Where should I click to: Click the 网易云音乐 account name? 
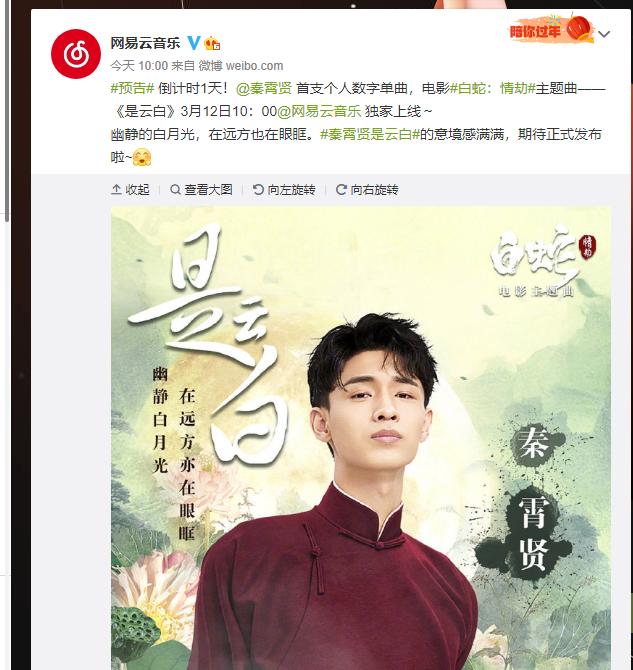pyautogui.click(x=146, y=43)
